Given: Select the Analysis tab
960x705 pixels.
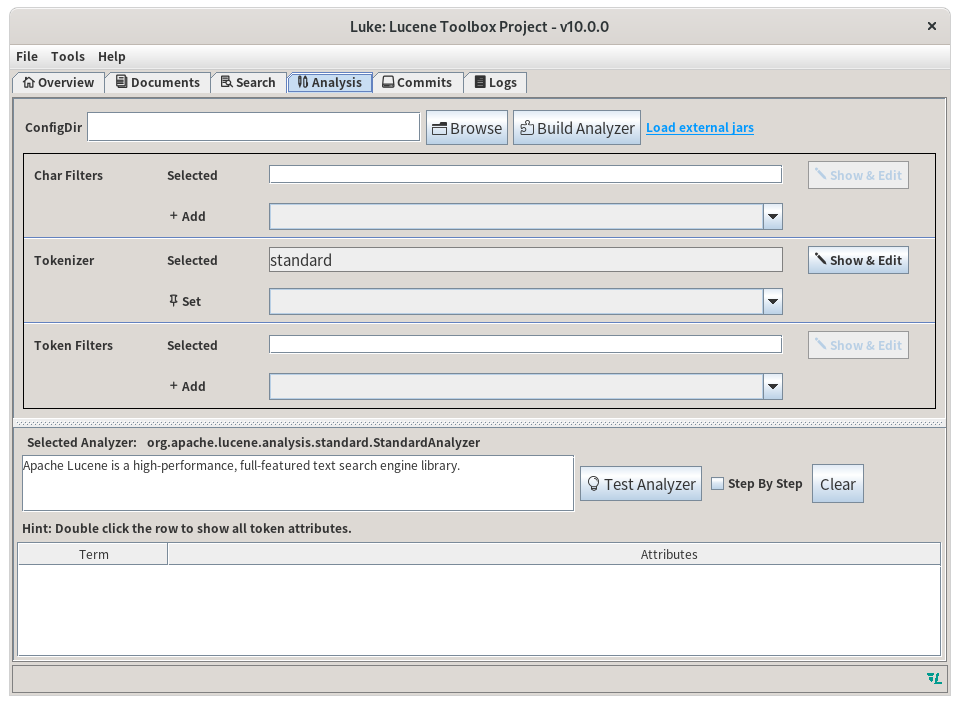Looking at the screenshot, I should tap(330, 83).
